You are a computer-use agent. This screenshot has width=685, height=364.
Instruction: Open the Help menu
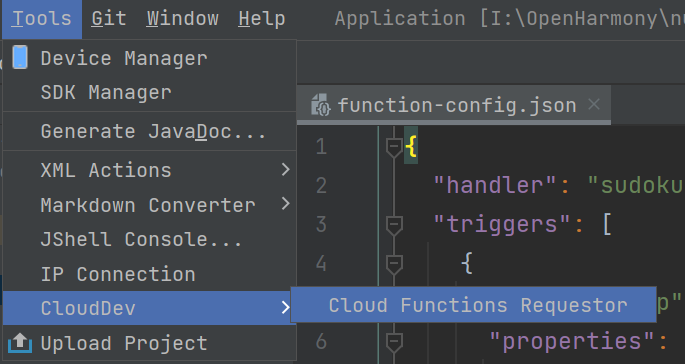(262, 19)
